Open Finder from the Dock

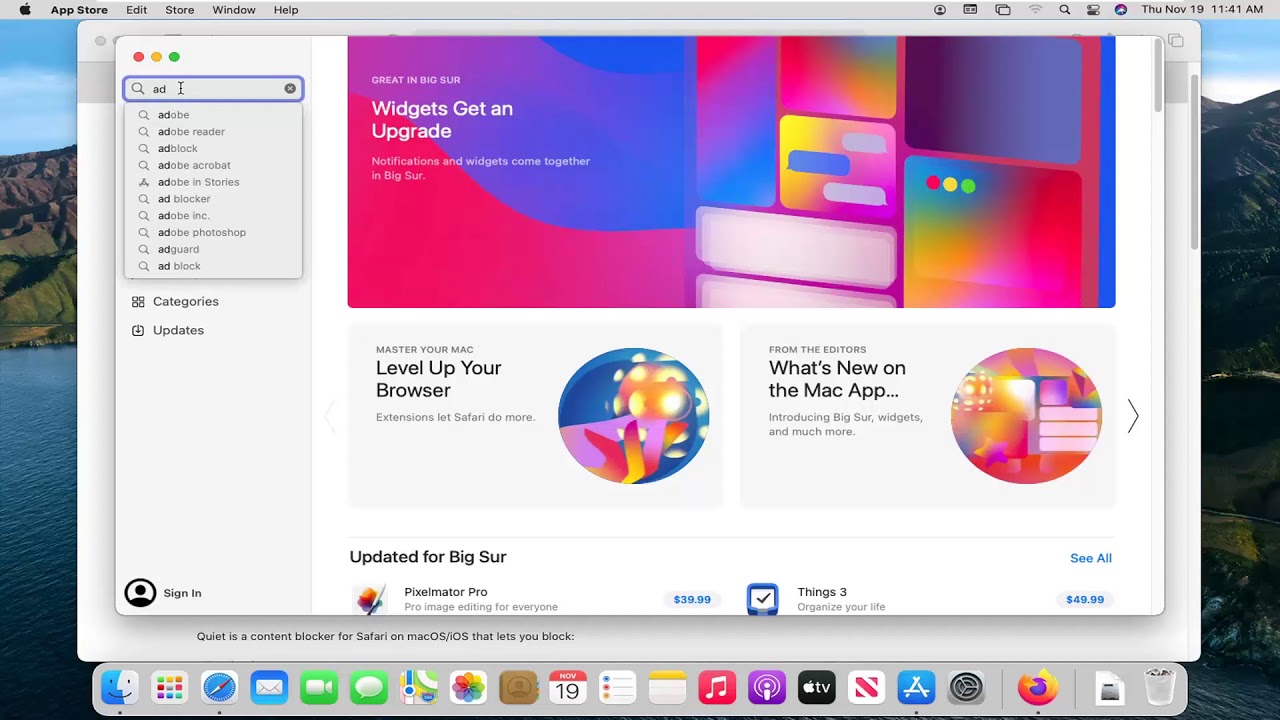120,688
